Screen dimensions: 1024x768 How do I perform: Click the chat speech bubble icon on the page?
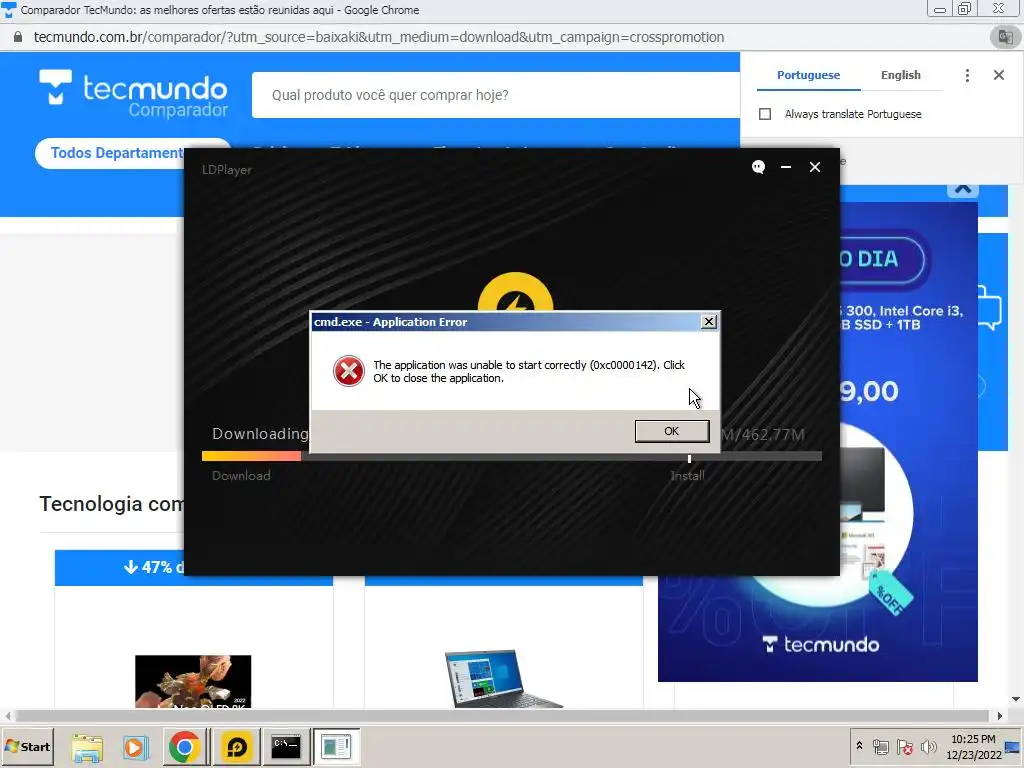(990, 307)
